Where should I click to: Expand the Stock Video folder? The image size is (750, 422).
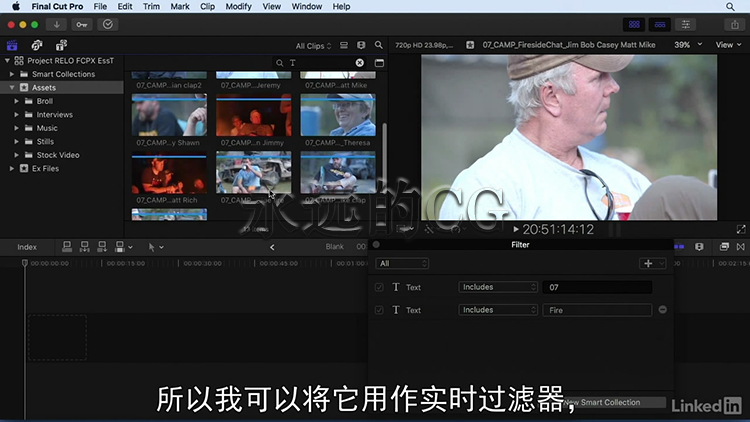click(16, 155)
